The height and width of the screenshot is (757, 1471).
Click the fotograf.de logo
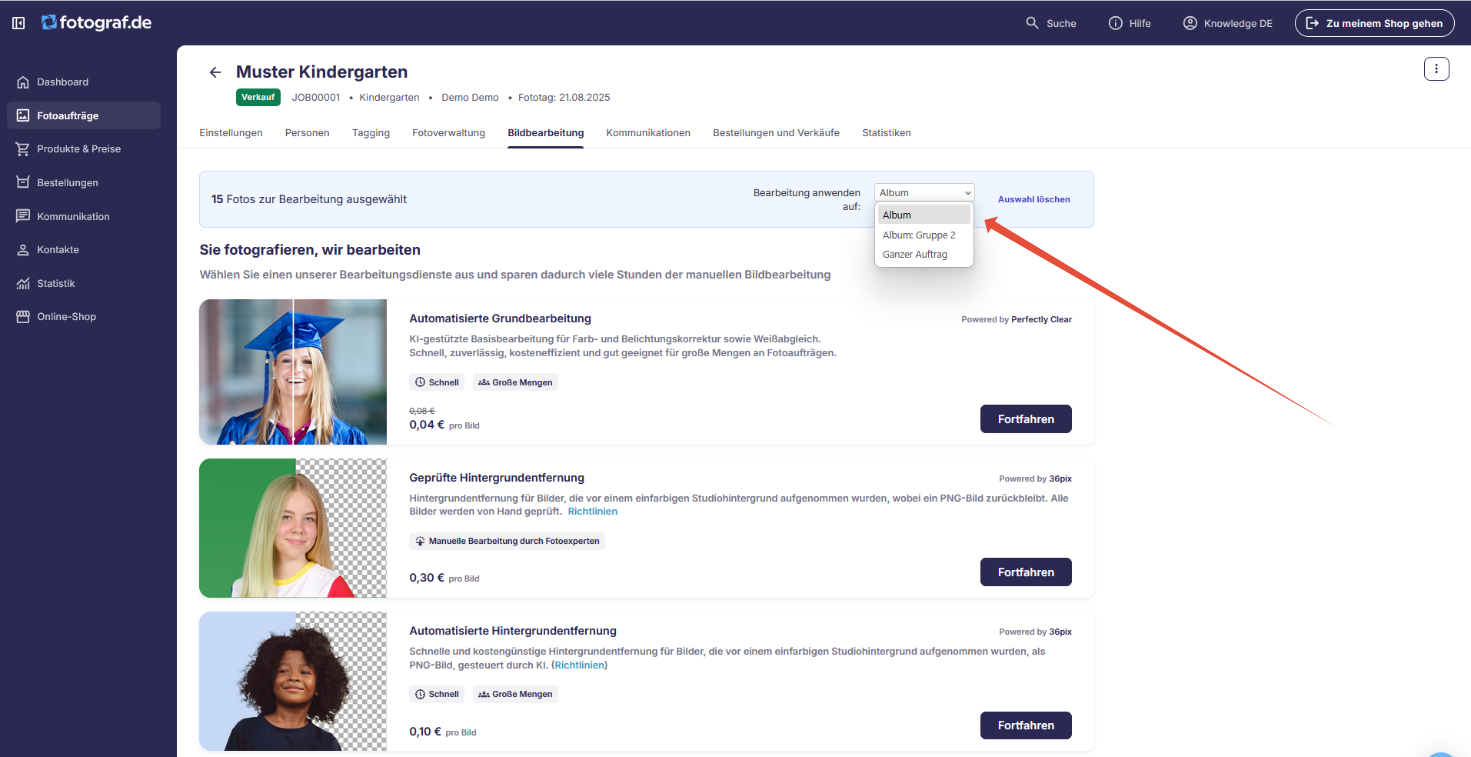(96, 22)
